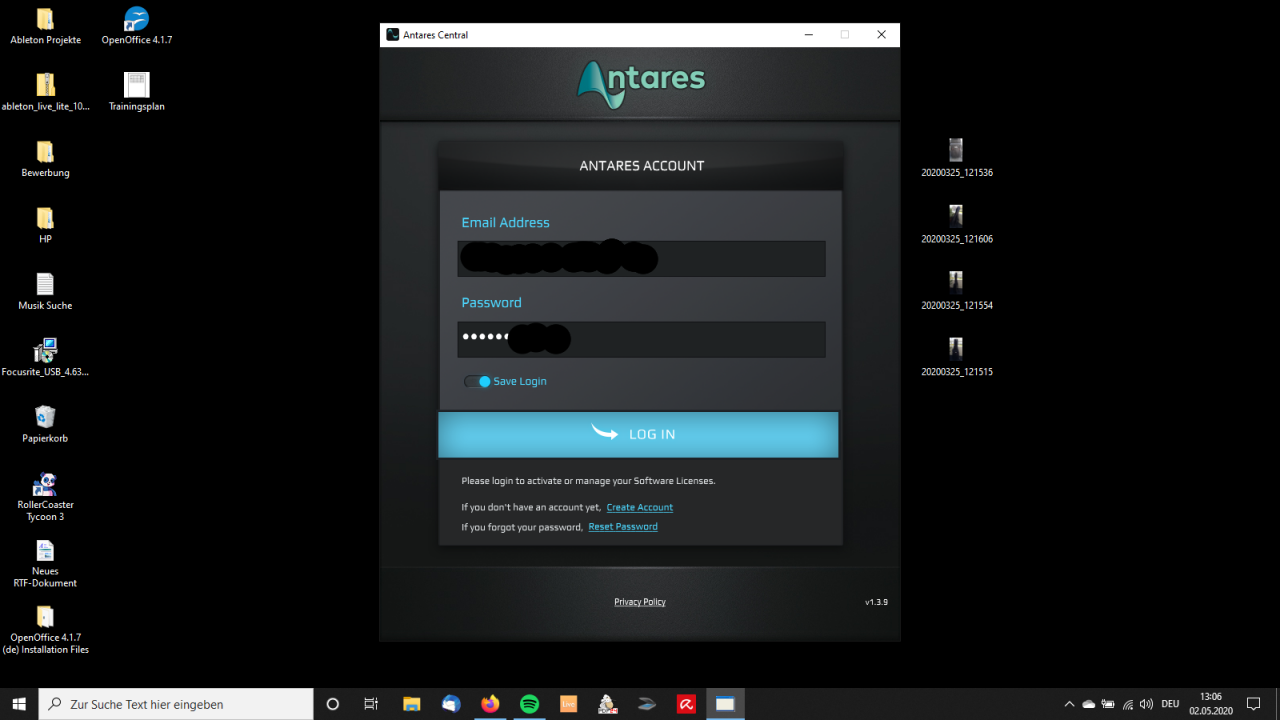
Task: Open the Windows Start menu
Action: point(19,704)
